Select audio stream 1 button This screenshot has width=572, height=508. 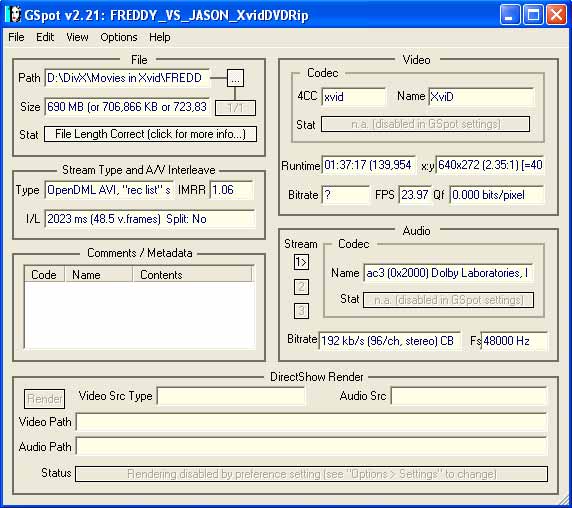pyautogui.click(x=301, y=262)
